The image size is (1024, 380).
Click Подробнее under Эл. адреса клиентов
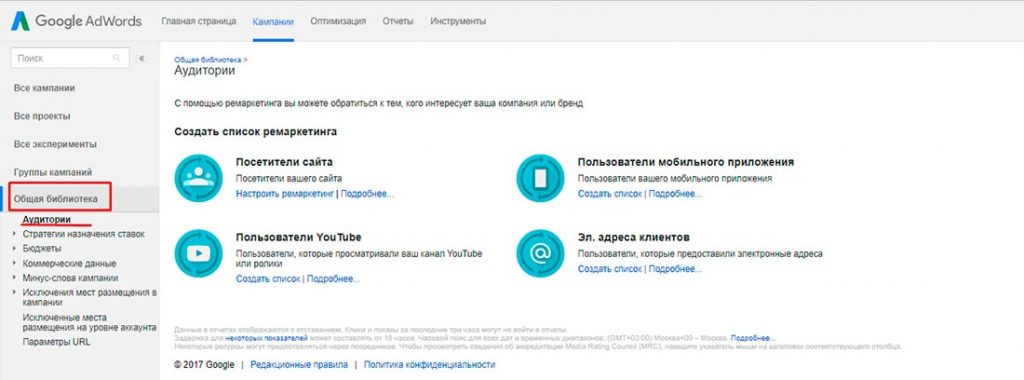[x=675, y=268]
